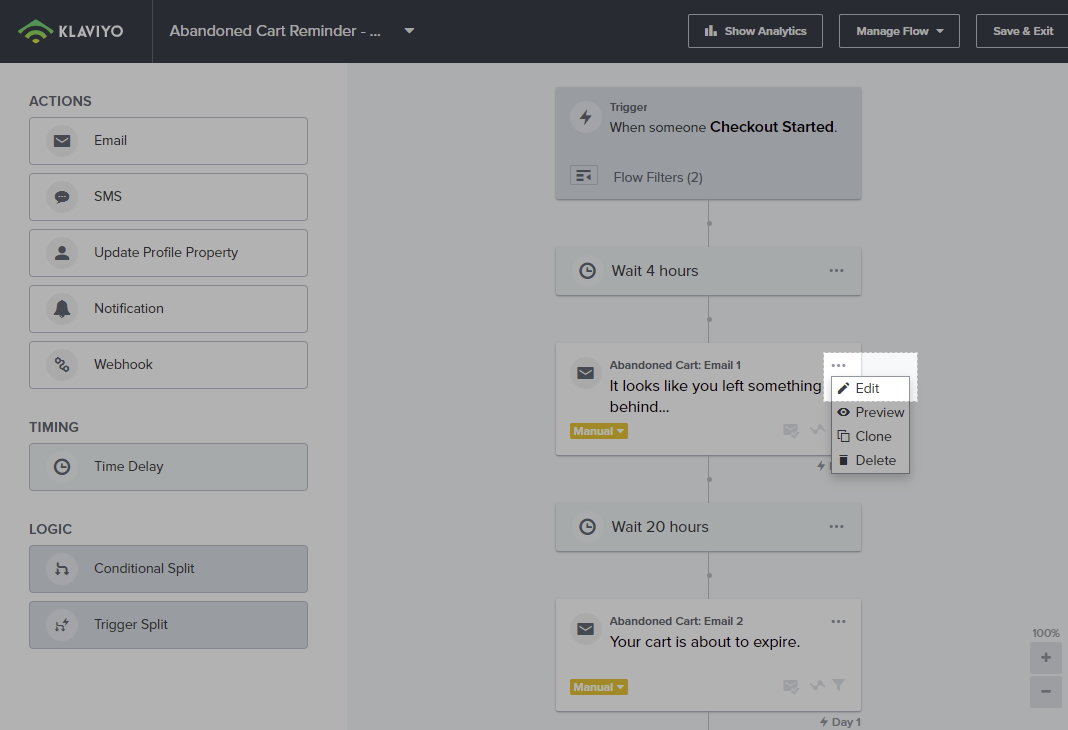
Task: Choose Clone from the context menu
Action: [x=872, y=436]
